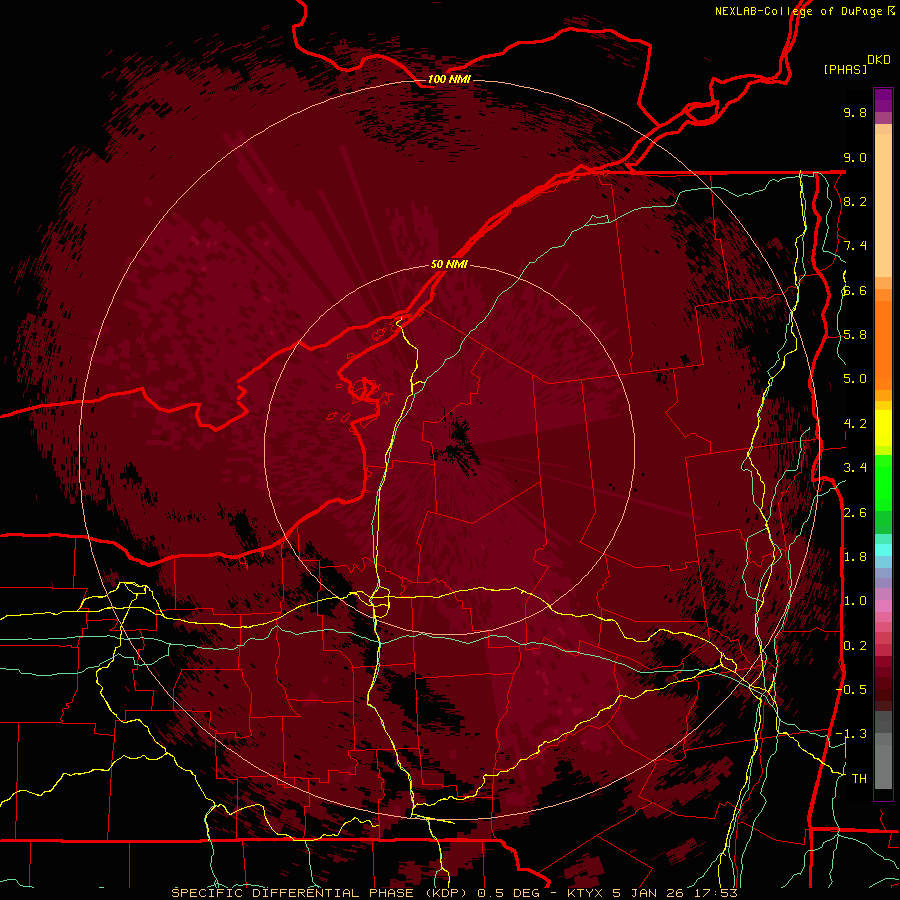Click the 100 NMI range ring label
Image resolution: width=900 pixels, height=900 pixels.
tap(449, 79)
